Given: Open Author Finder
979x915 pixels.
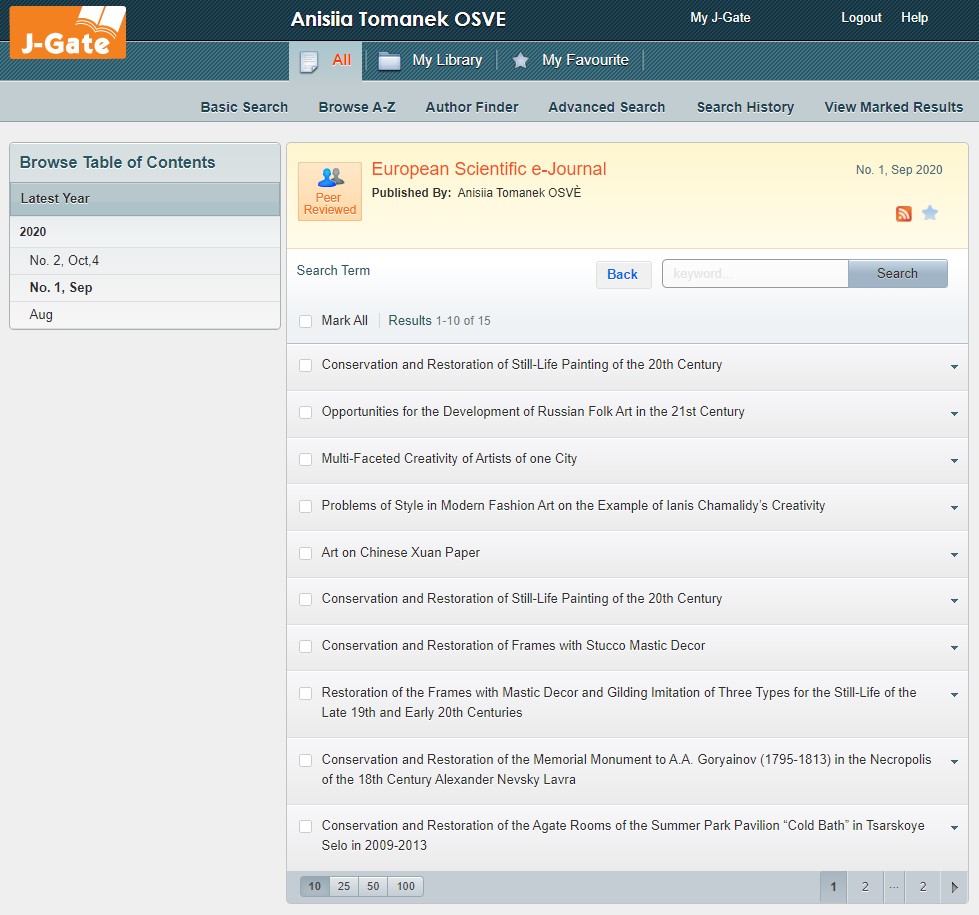Looking at the screenshot, I should (471, 107).
